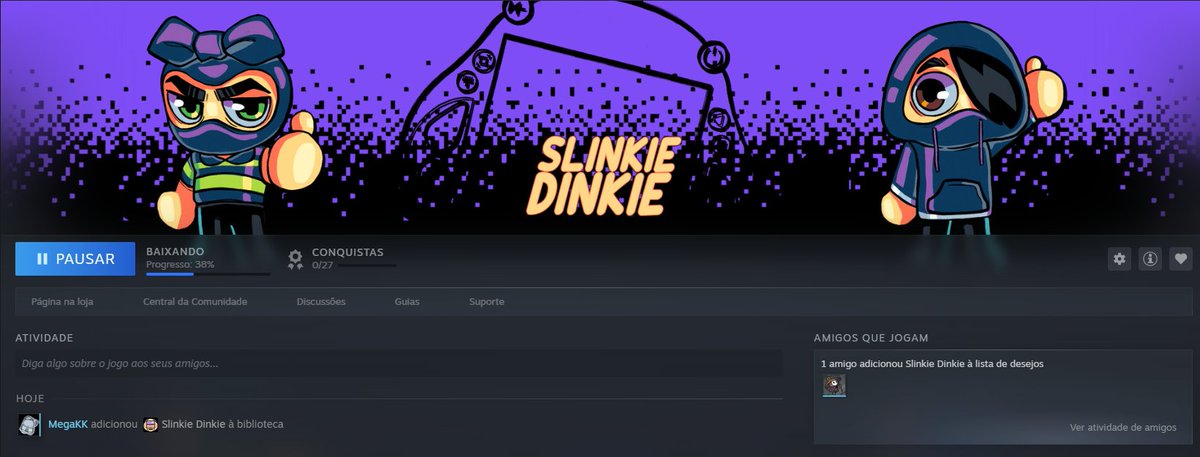1200x457 pixels.
Task: Open the Guias tab
Action: [407, 301]
